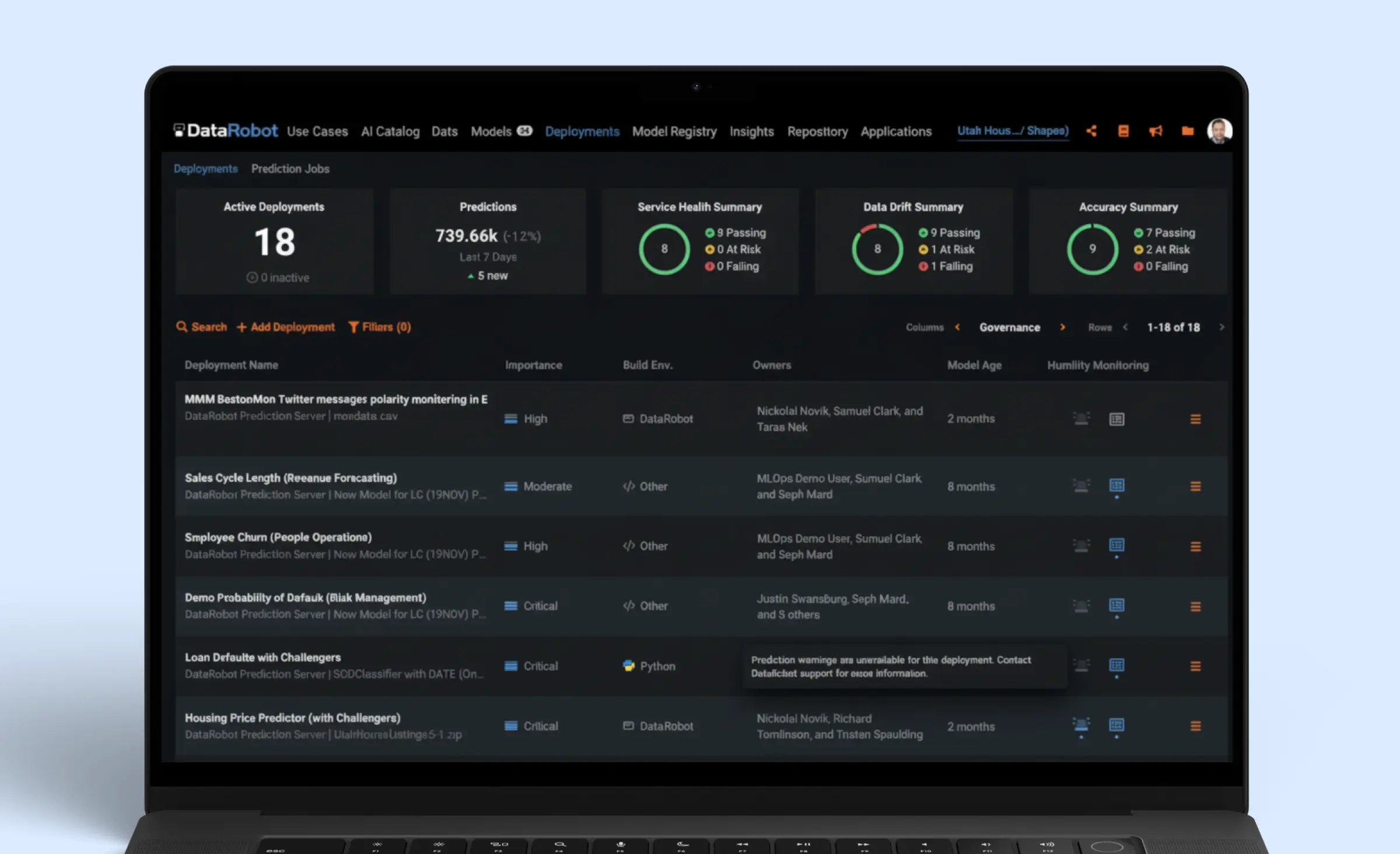Open Filters (0) above the deployment table

380,327
